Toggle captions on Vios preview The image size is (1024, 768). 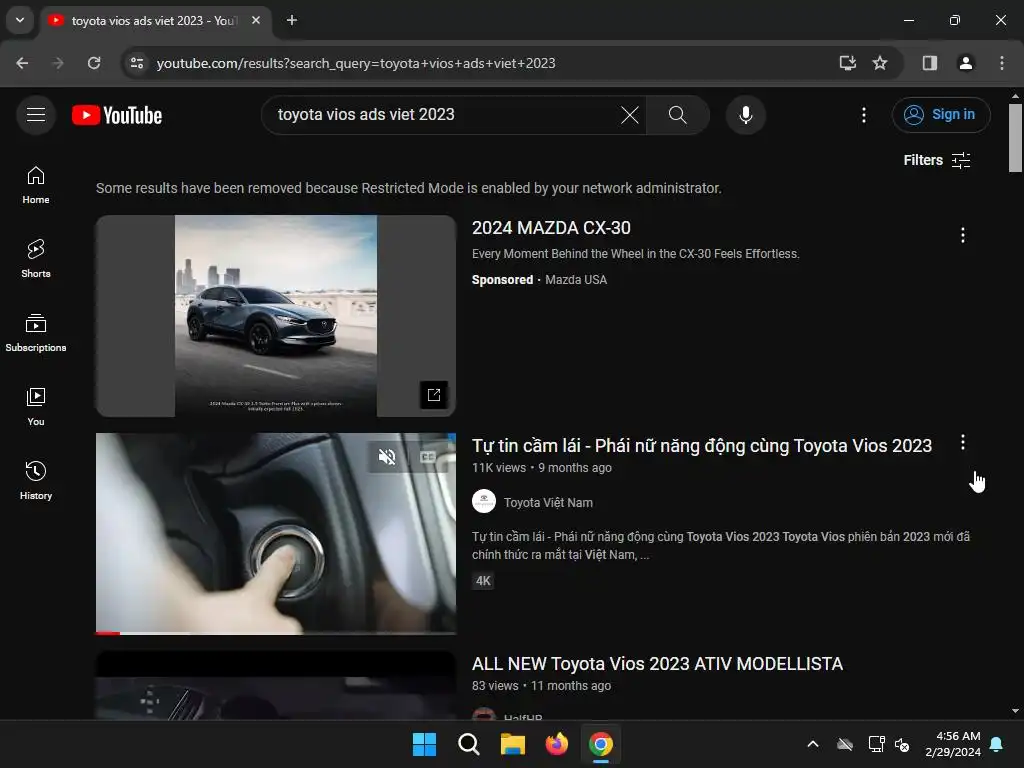click(428, 456)
